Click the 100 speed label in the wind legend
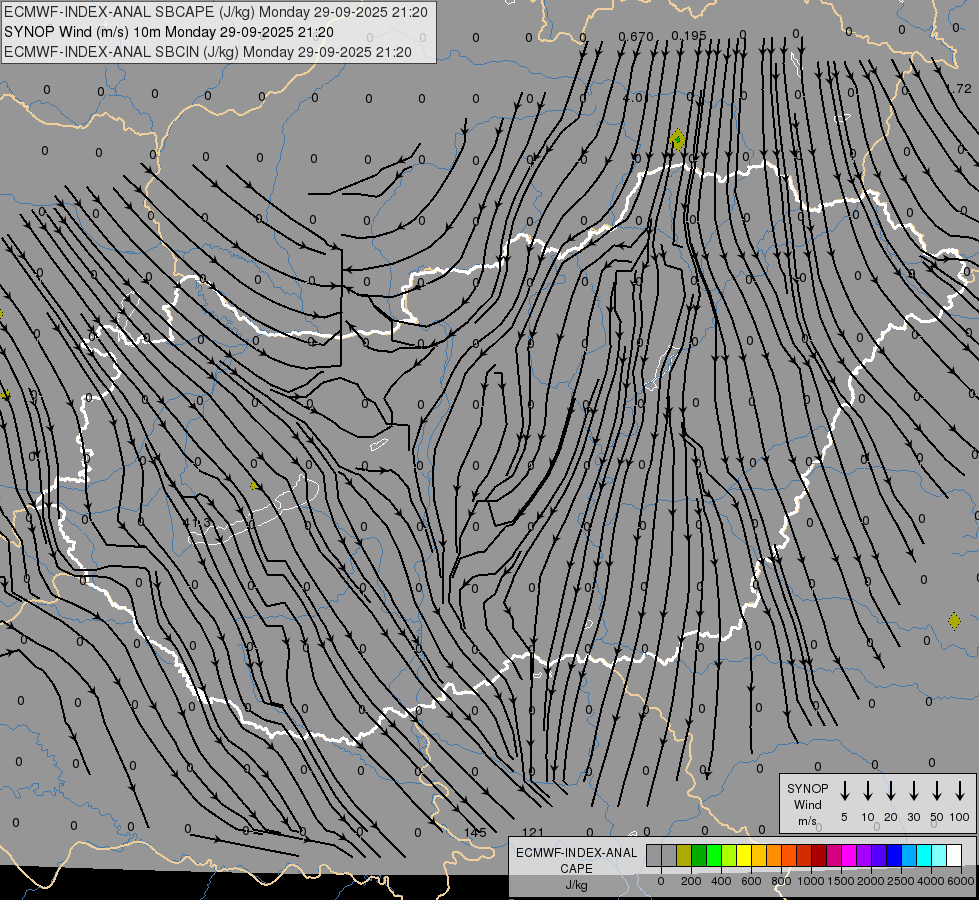The width and height of the screenshot is (979, 900). [960, 817]
